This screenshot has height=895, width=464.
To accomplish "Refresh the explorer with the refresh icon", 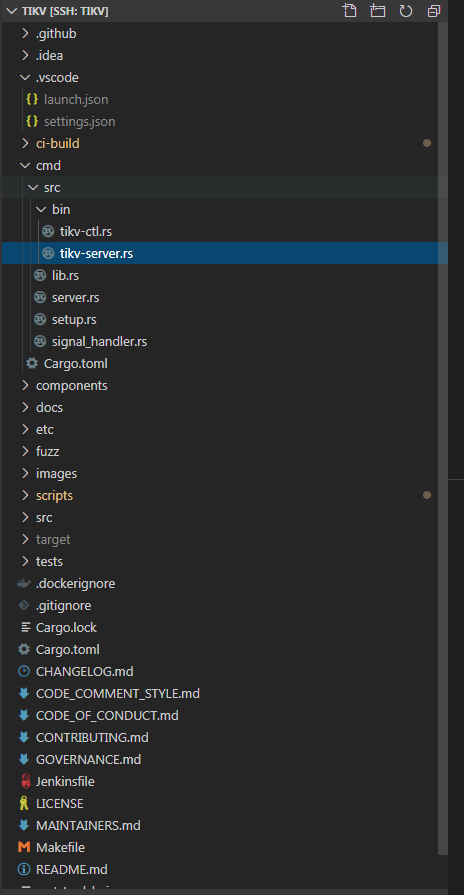I will (406, 11).
